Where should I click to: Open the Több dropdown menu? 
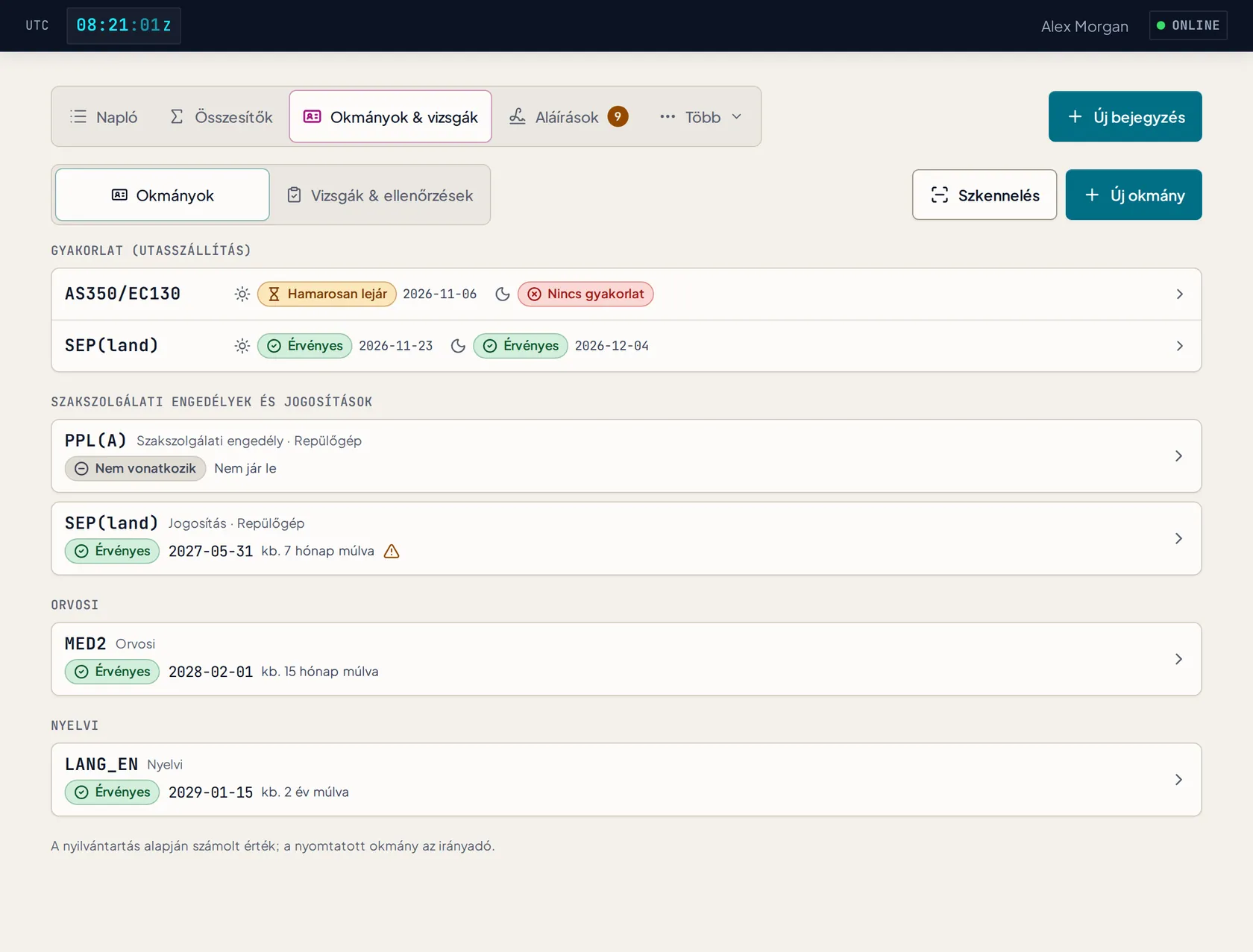[701, 116]
